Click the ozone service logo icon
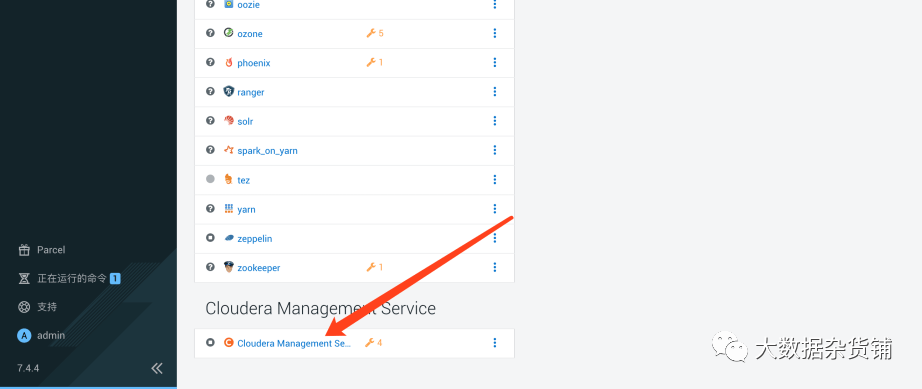922x389 pixels. pos(229,32)
